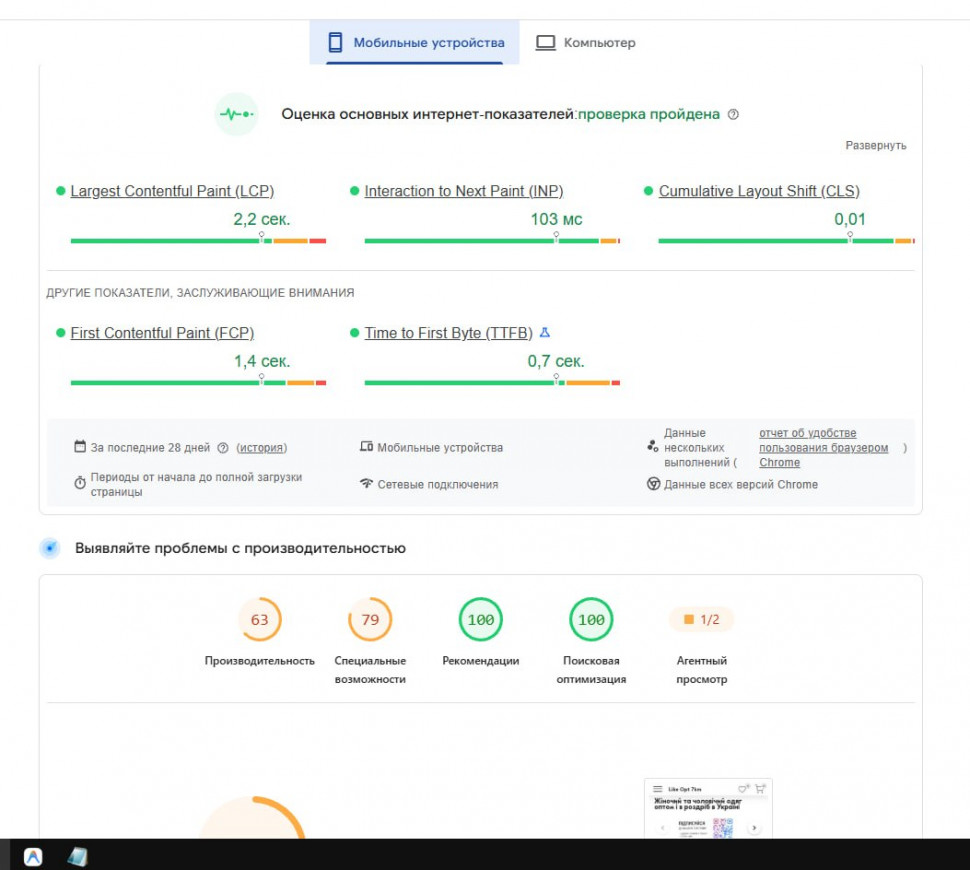Click the devices icon beside Мобильные устройства
Screen dimensions: 970x870
click(366, 446)
